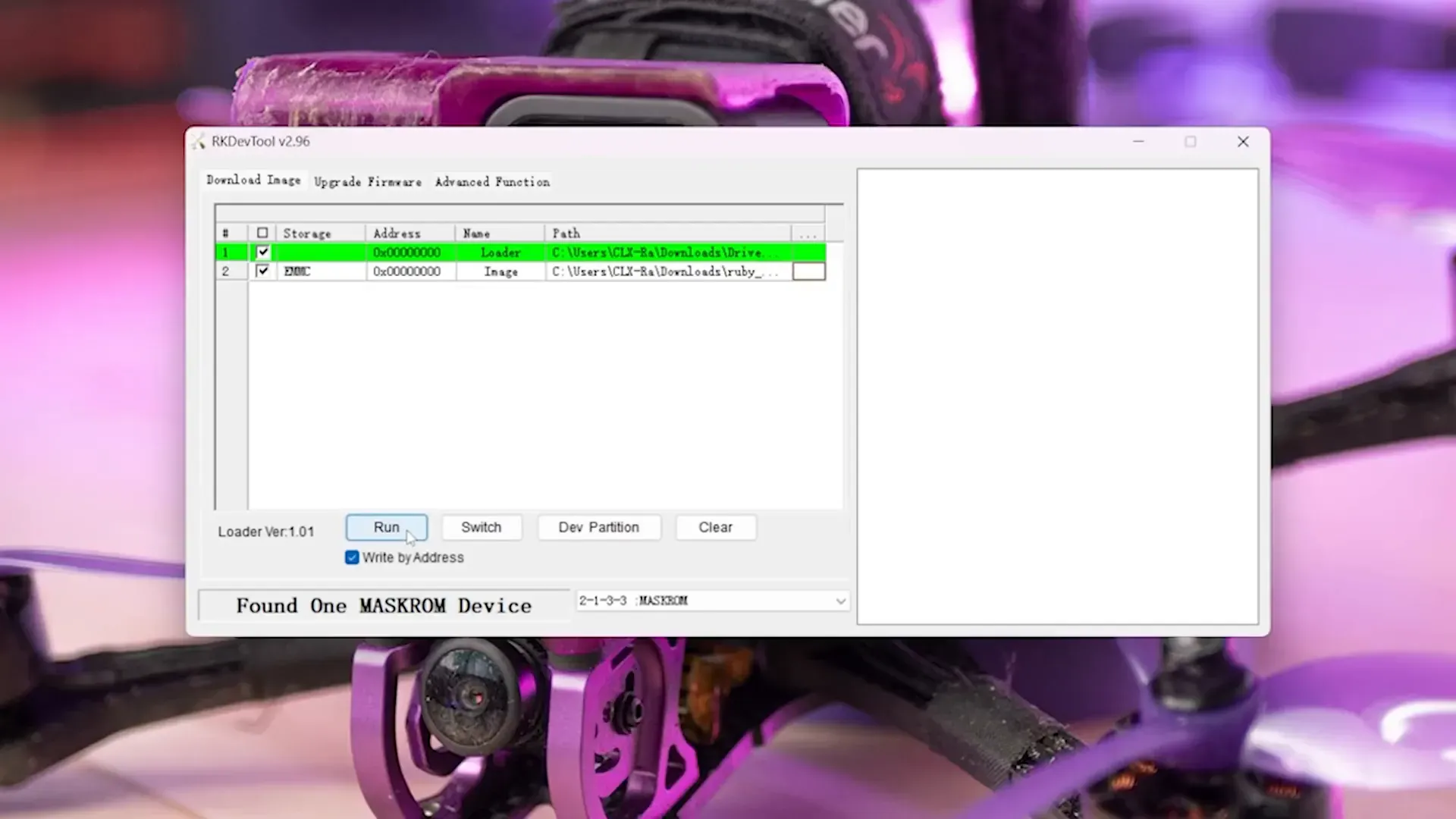This screenshot has width=1456, height=819.
Task: Click the Run button
Action: 386,527
